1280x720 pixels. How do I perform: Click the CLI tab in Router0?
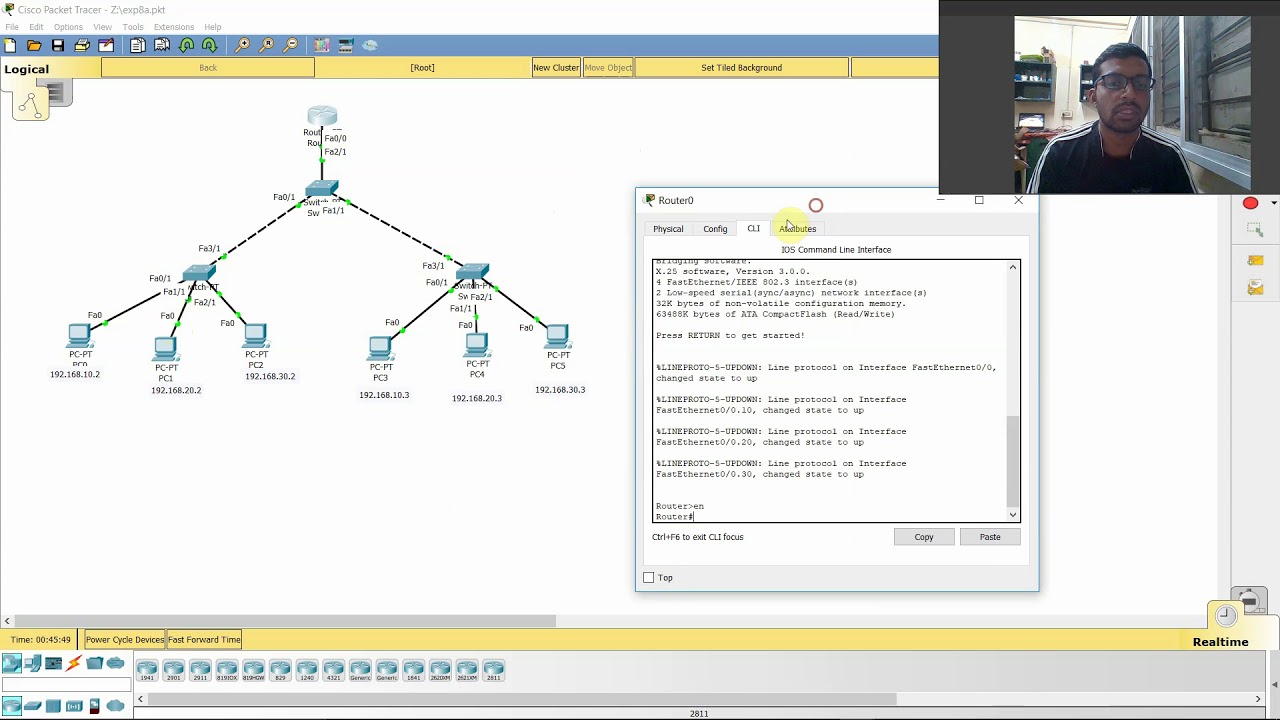click(754, 228)
